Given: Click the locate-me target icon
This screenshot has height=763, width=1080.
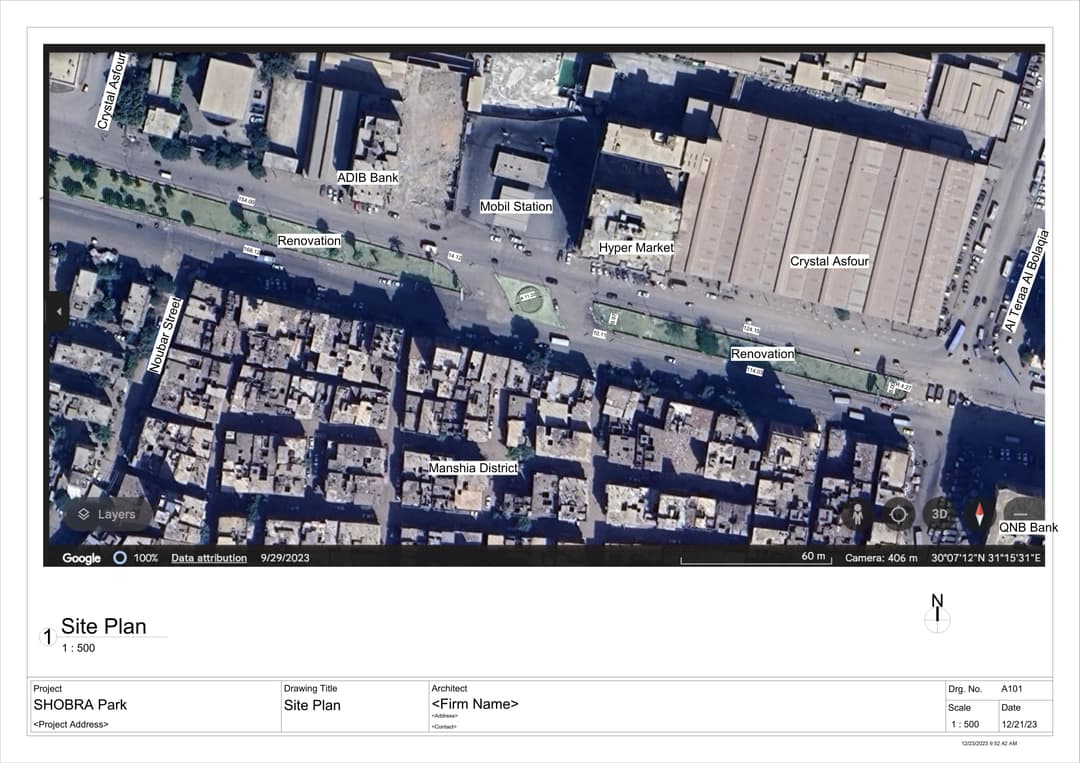Looking at the screenshot, I should (898, 515).
